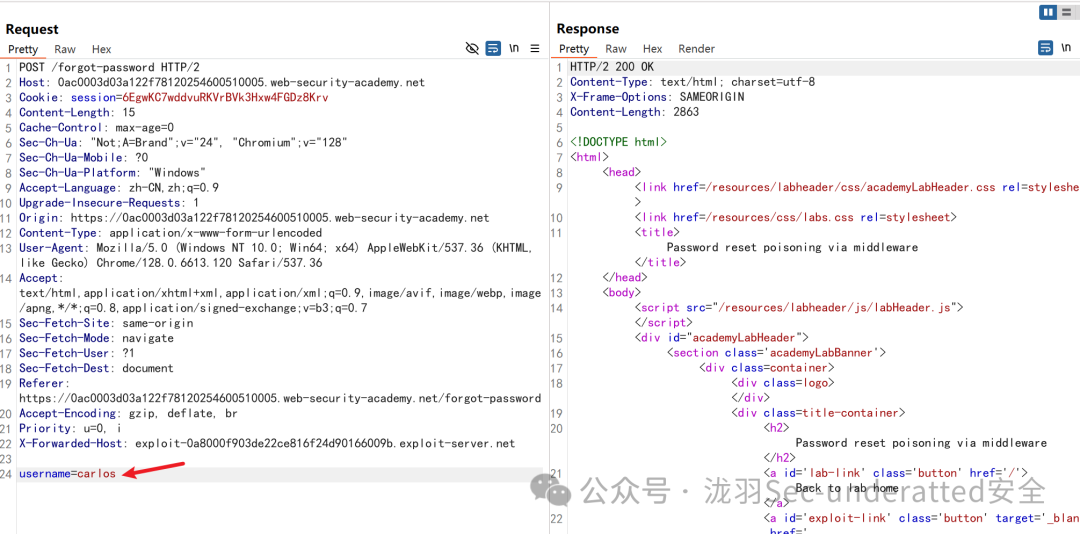Click the Sec-Ch-Ua-Mobile: ?0 header
Viewport: 1080px width, 534px height.
(83, 158)
